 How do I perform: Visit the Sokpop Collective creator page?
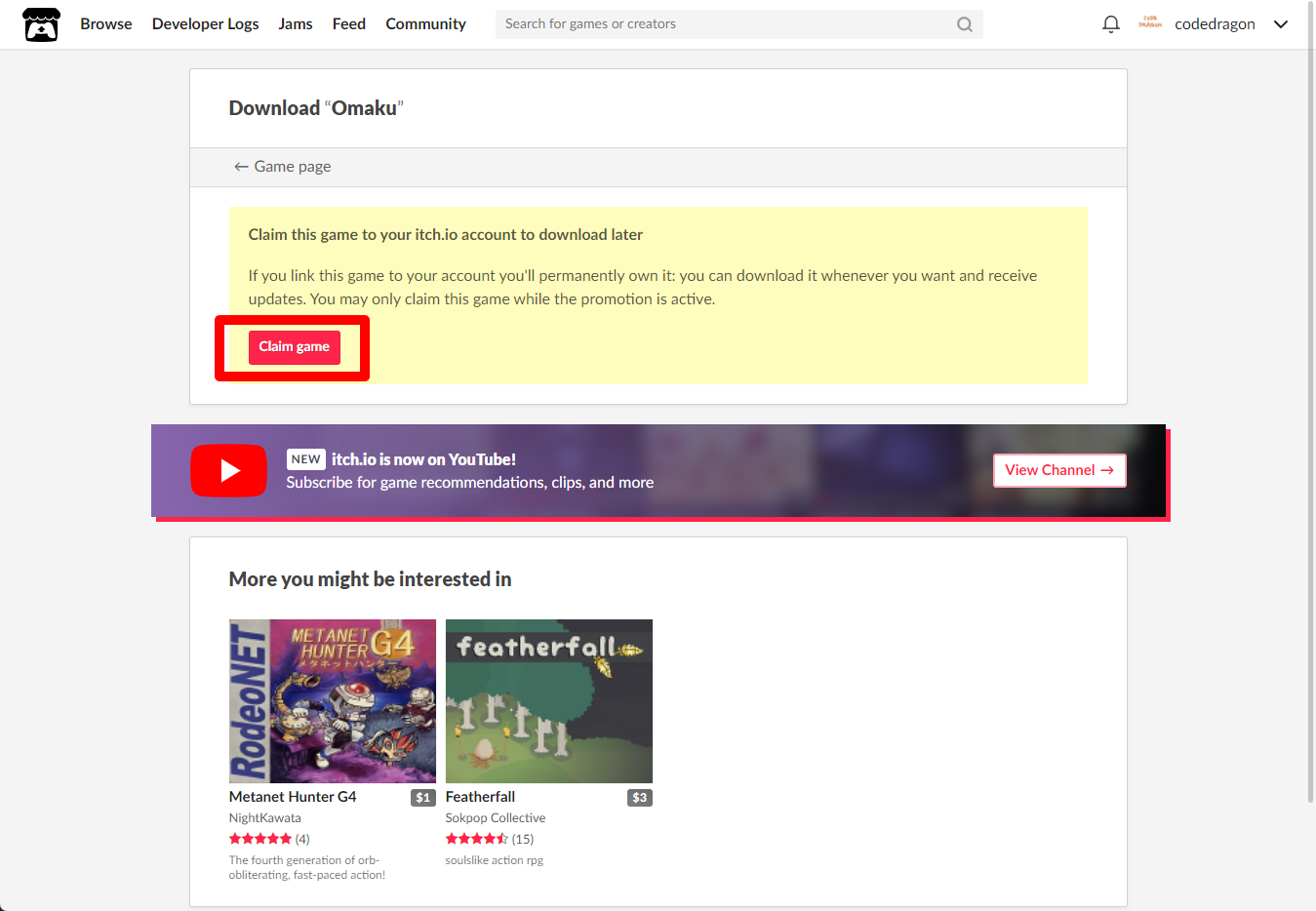point(496,818)
